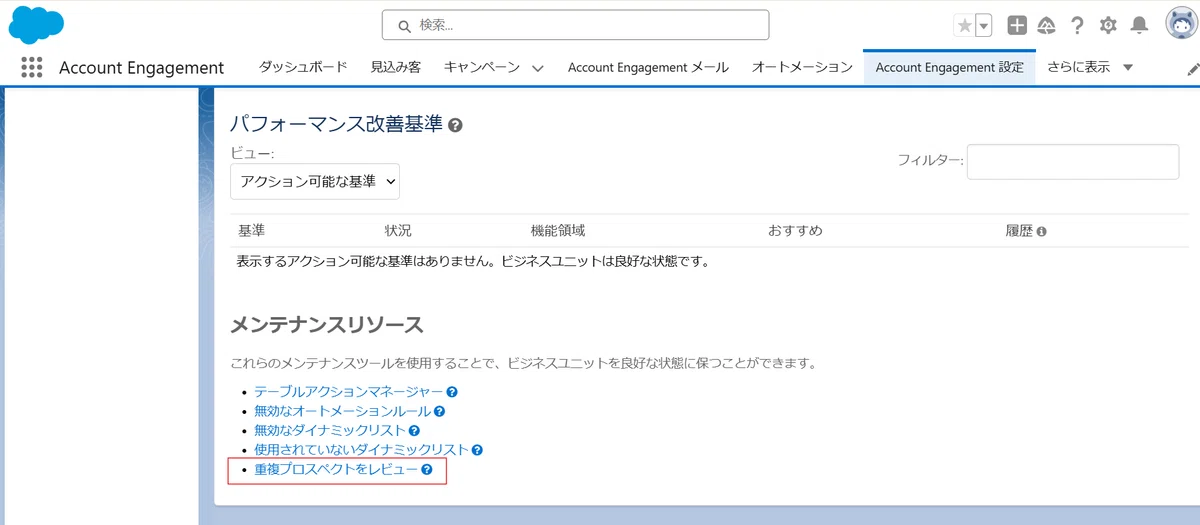This screenshot has width=1200, height=525.
Task: Click the favorites star icon
Action: point(964,26)
